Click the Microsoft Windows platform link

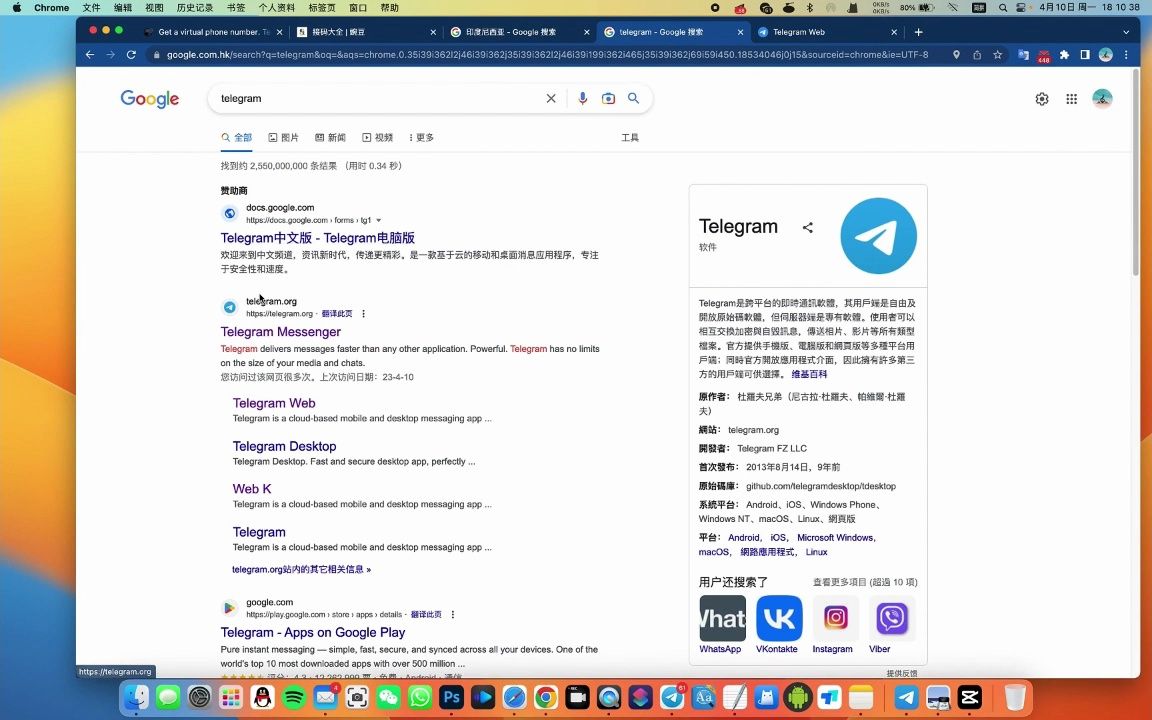point(835,538)
